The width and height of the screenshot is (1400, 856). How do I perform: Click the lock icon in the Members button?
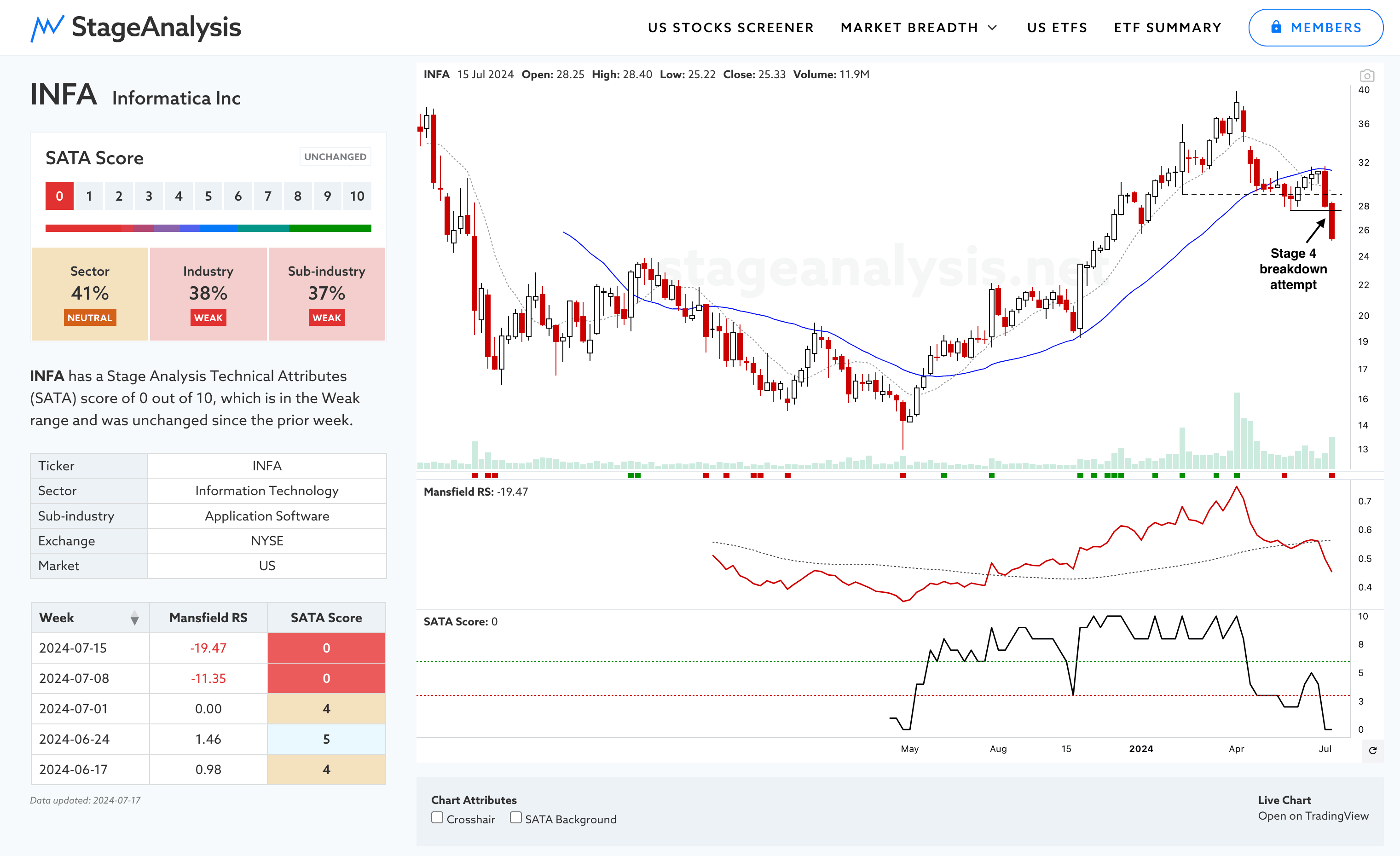point(1276,27)
